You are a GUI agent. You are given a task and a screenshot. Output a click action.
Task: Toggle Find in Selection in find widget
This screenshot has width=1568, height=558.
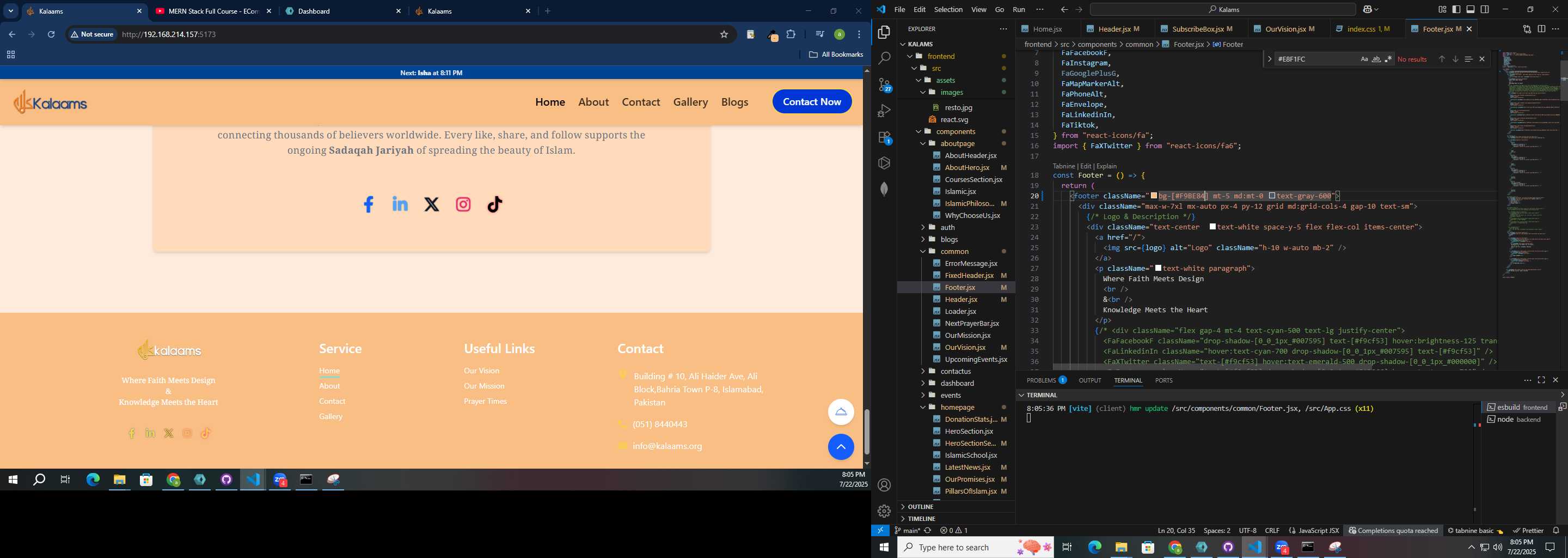[x=1468, y=59]
